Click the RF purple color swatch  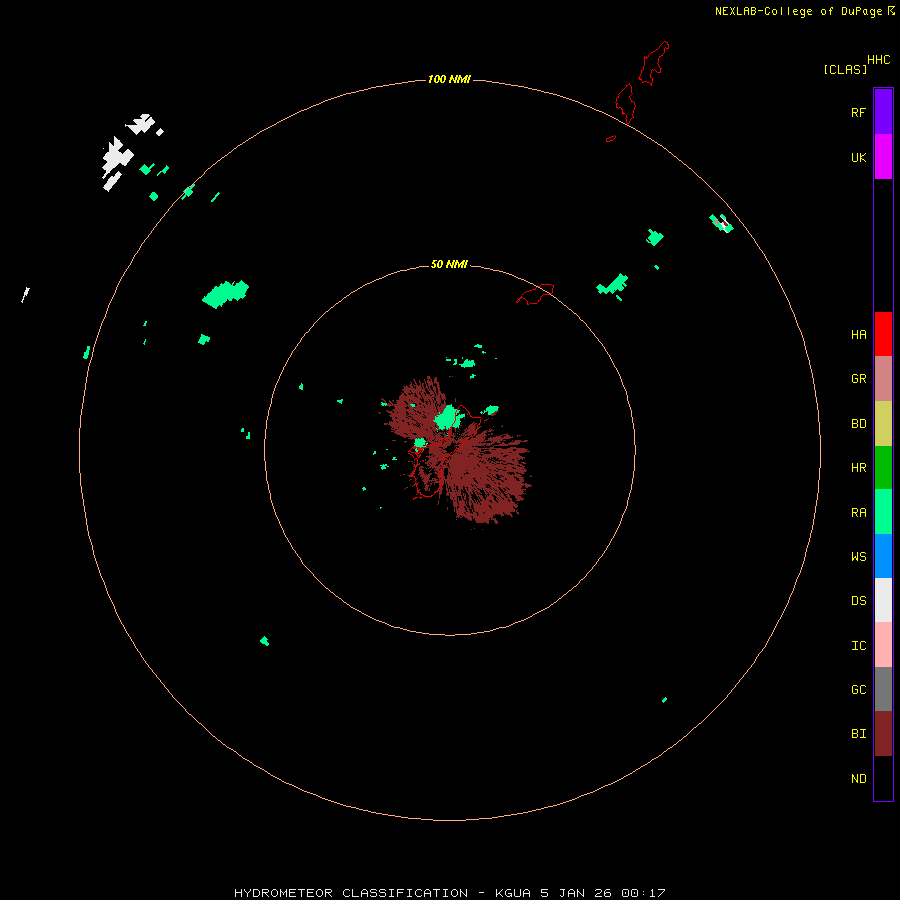pos(883,112)
